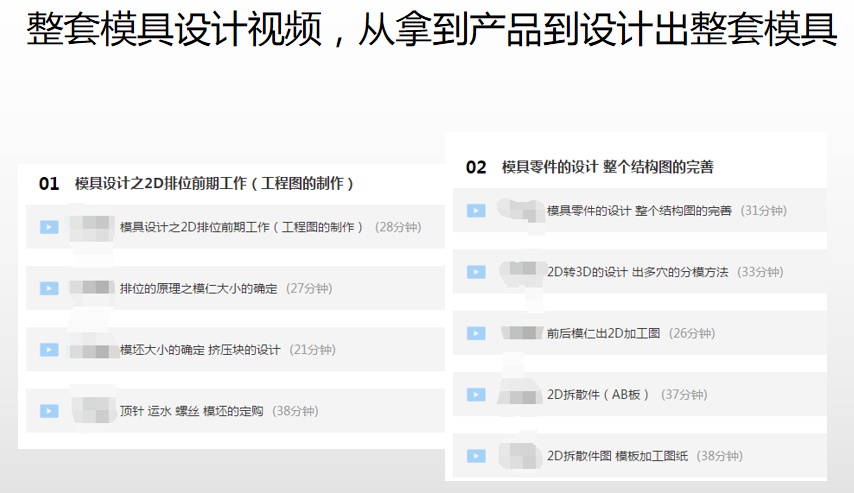The height and width of the screenshot is (493, 854).
Task: Click blurred tag beside 顶针 运水 螺丝
Action: (x=93, y=410)
